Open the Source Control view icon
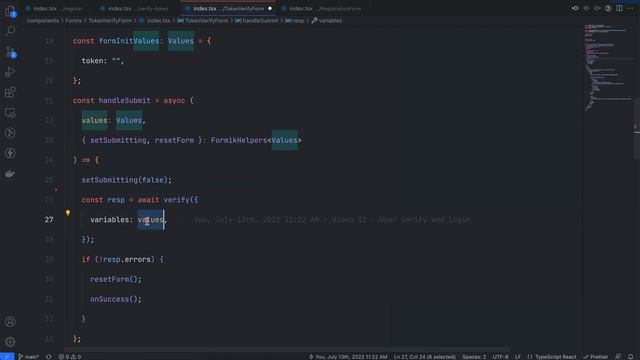640x360 pixels. click(10, 52)
